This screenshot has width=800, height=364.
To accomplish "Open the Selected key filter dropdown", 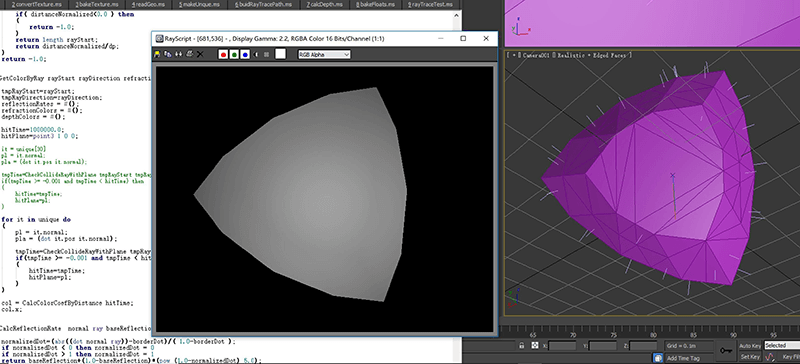I will tap(781, 346).
